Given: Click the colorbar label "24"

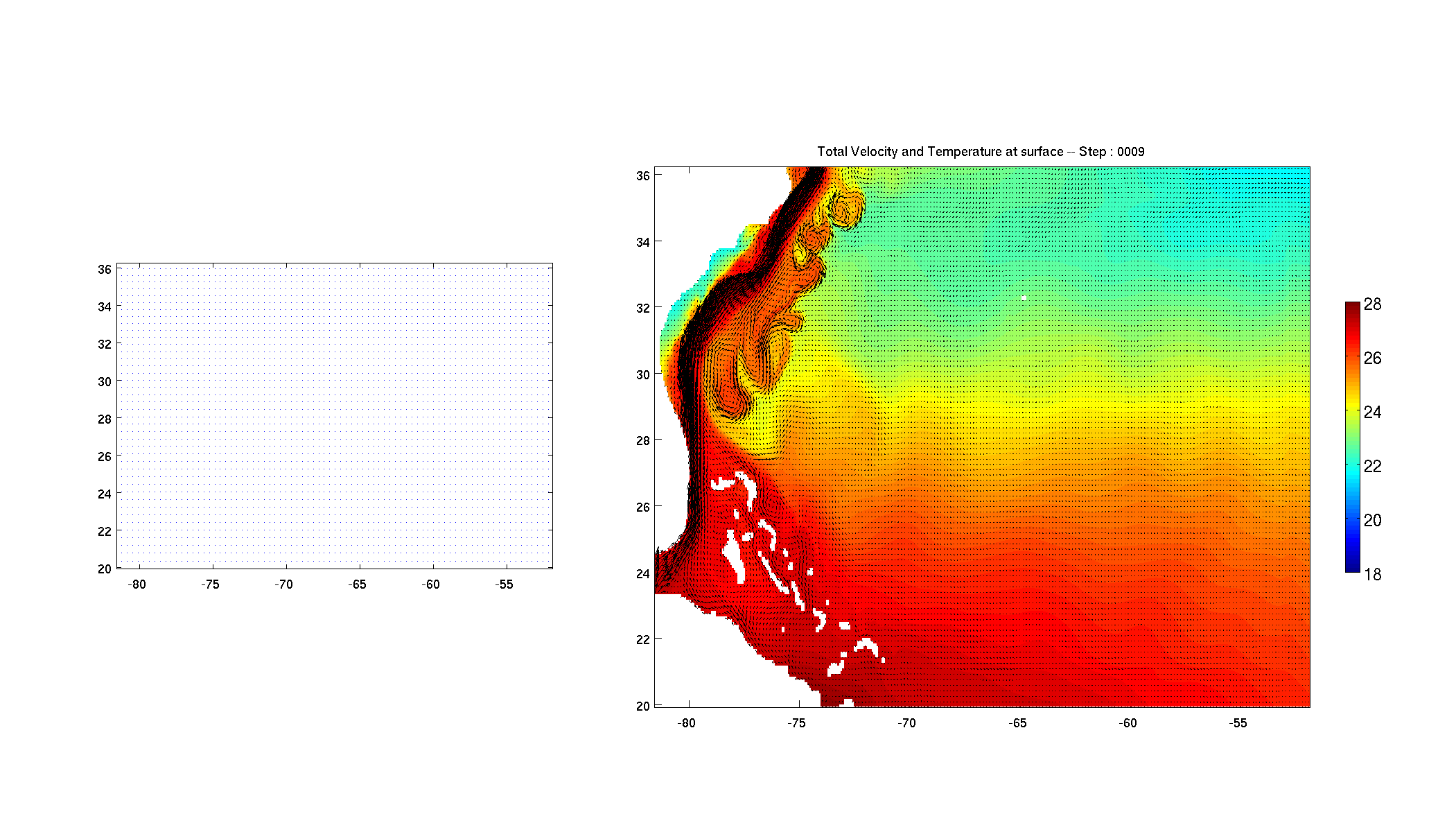Looking at the screenshot, I should [1372, 413].
